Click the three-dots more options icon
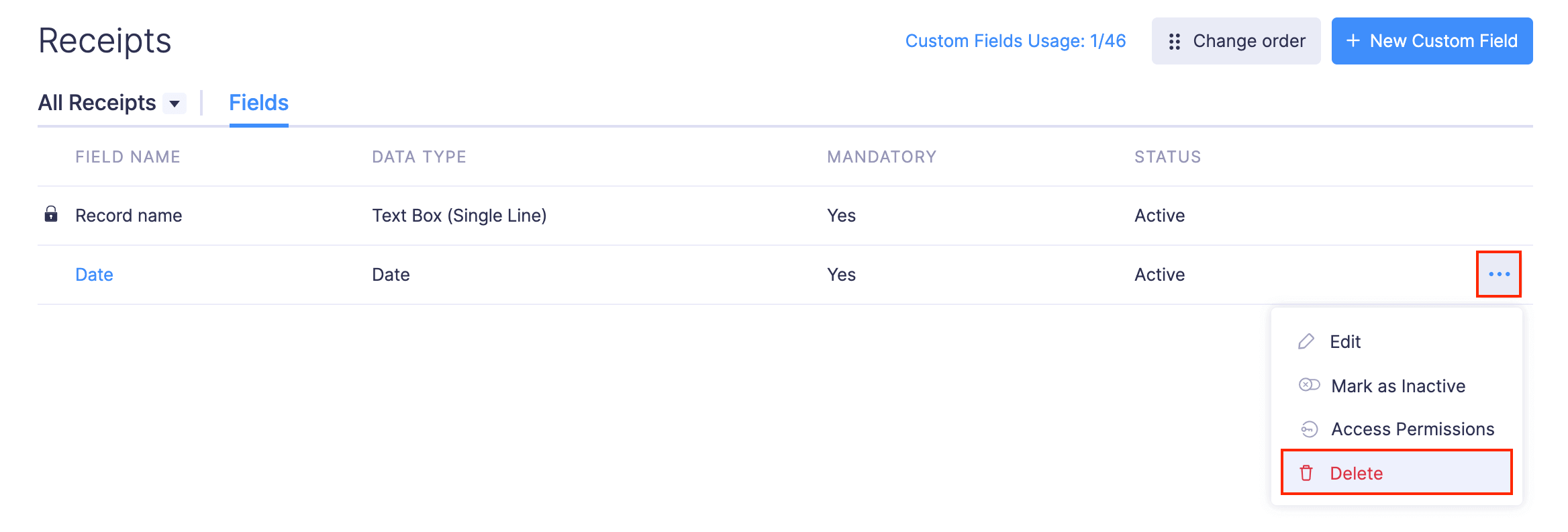Viewport: 1568px width, 532px height. pos(1498,274)
